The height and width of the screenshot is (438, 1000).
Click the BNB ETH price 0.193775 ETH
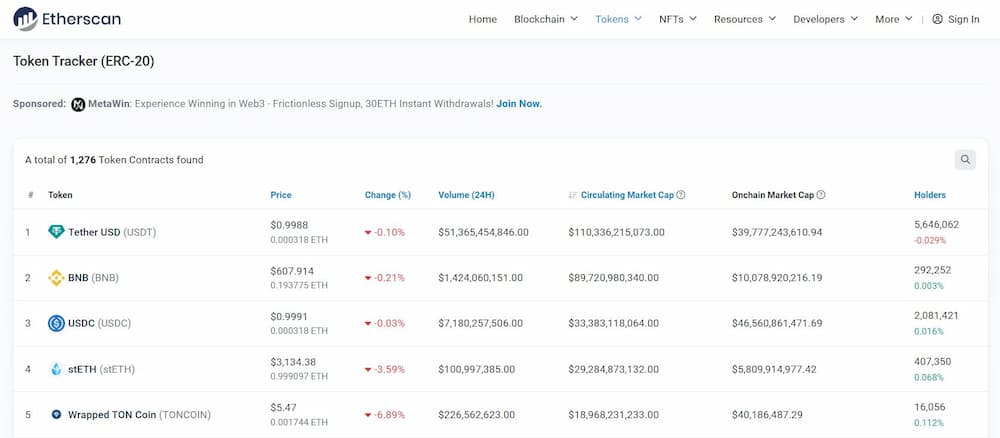[299, 286]
